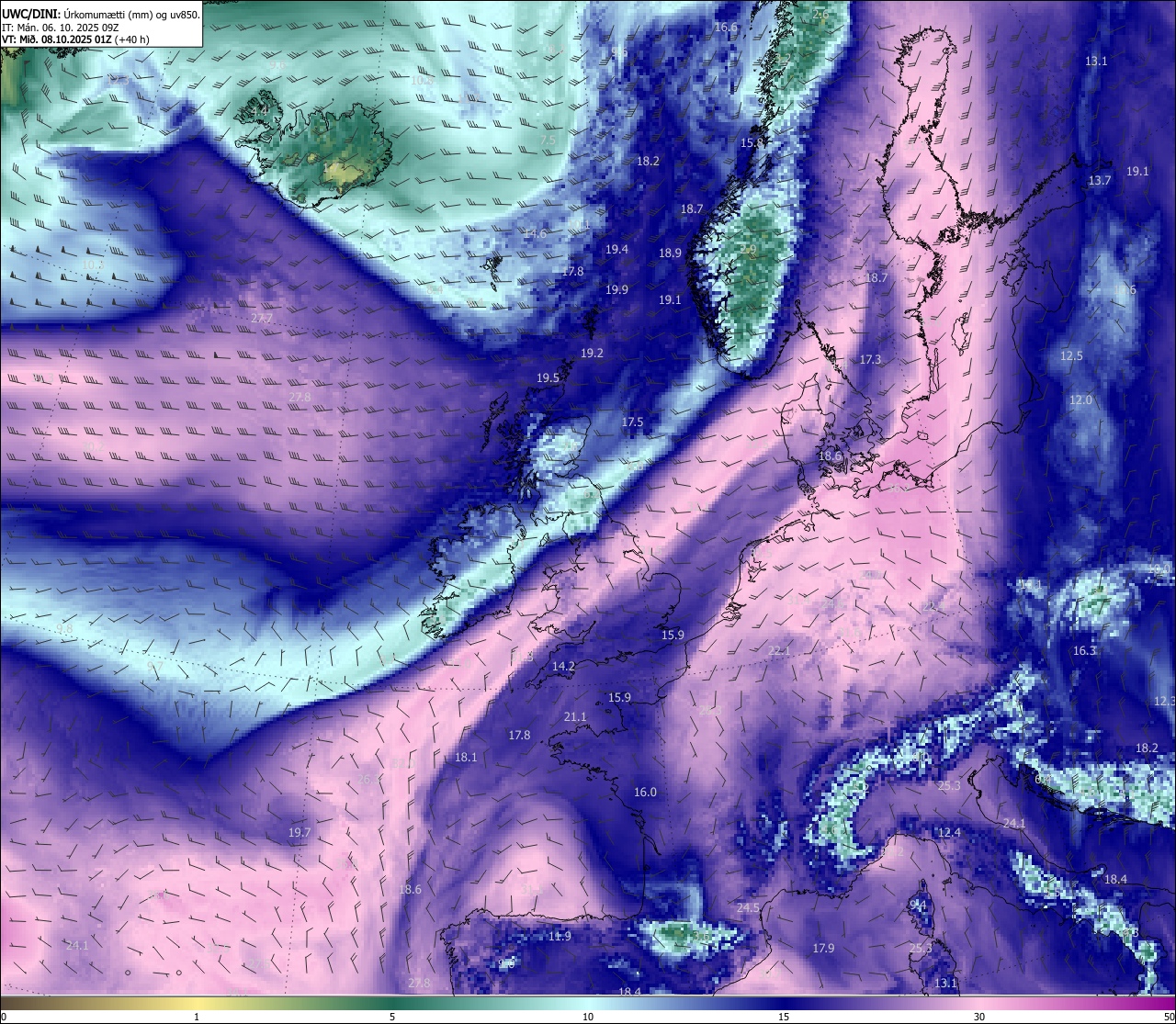Click the 27.8 value at the bottom edge
The width and height of the screenshot is (1176, 1024).
click(419, 984)
